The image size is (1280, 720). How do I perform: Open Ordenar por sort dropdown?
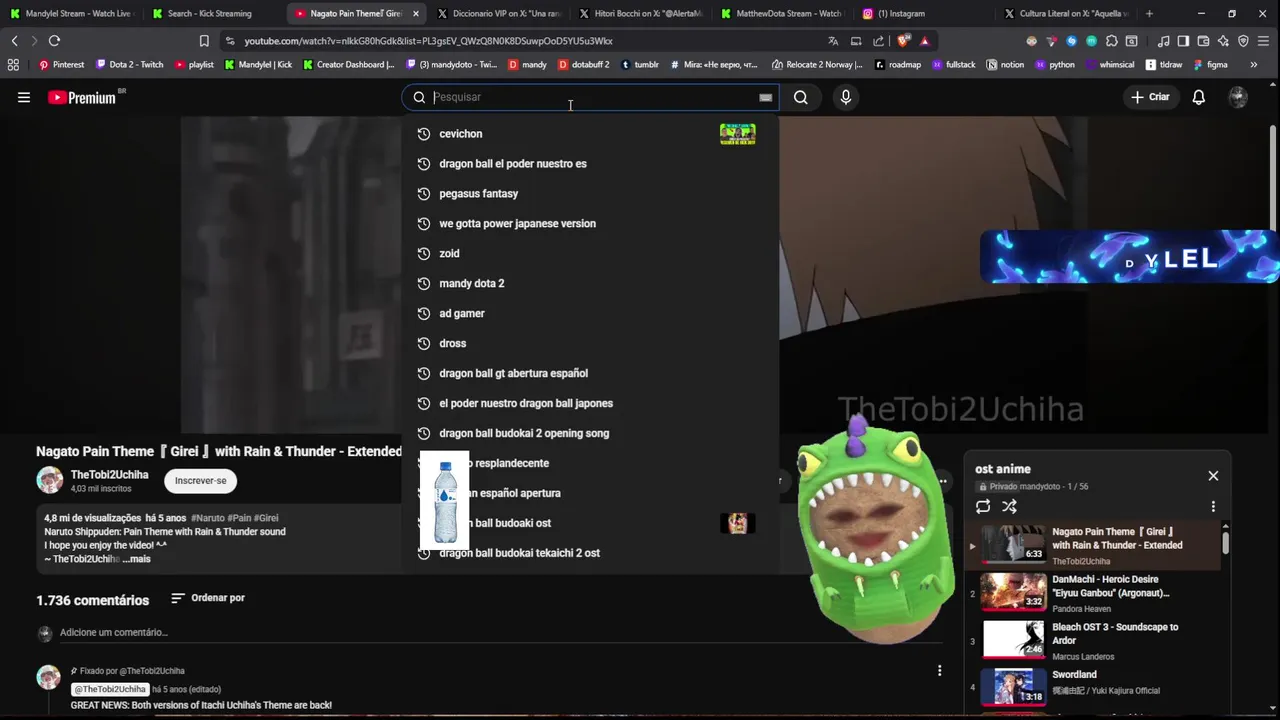click(208, 598)
